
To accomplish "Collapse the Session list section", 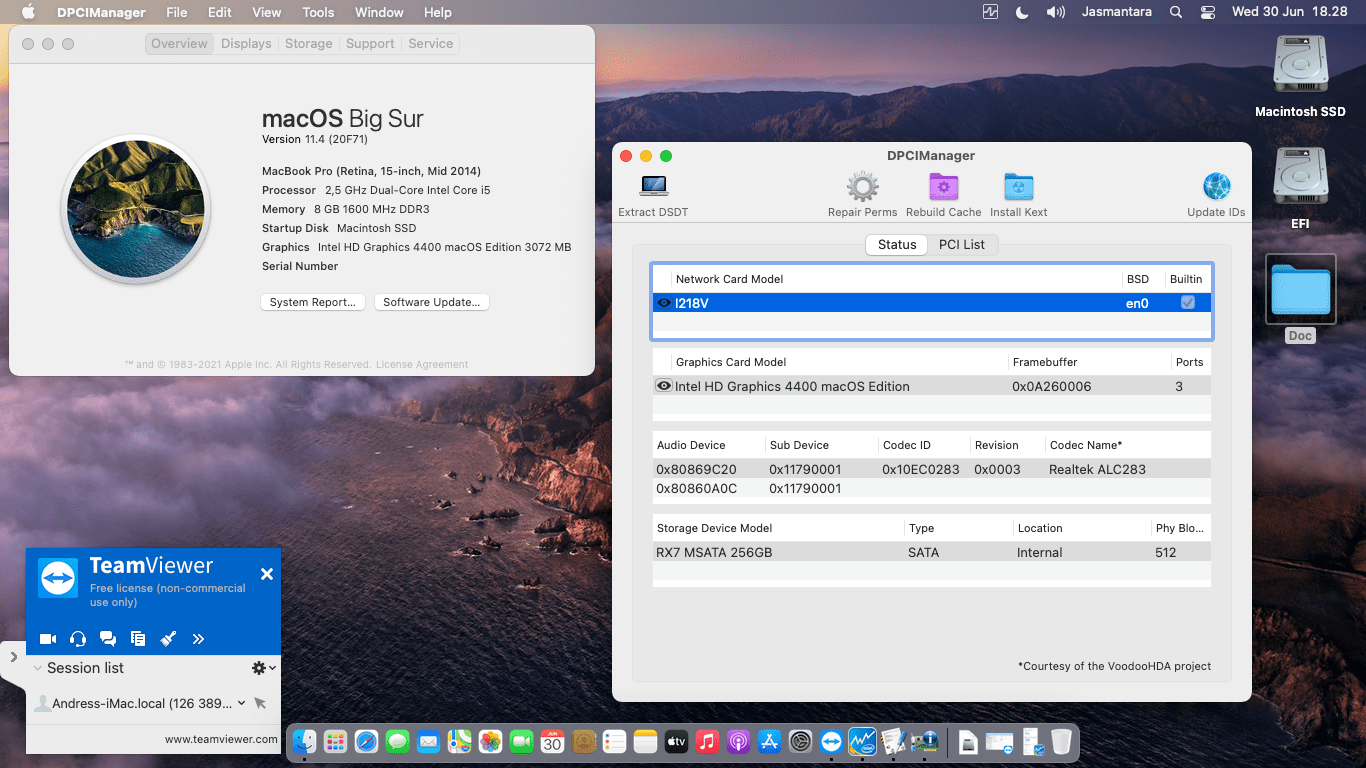I will (x=38, y=668).
